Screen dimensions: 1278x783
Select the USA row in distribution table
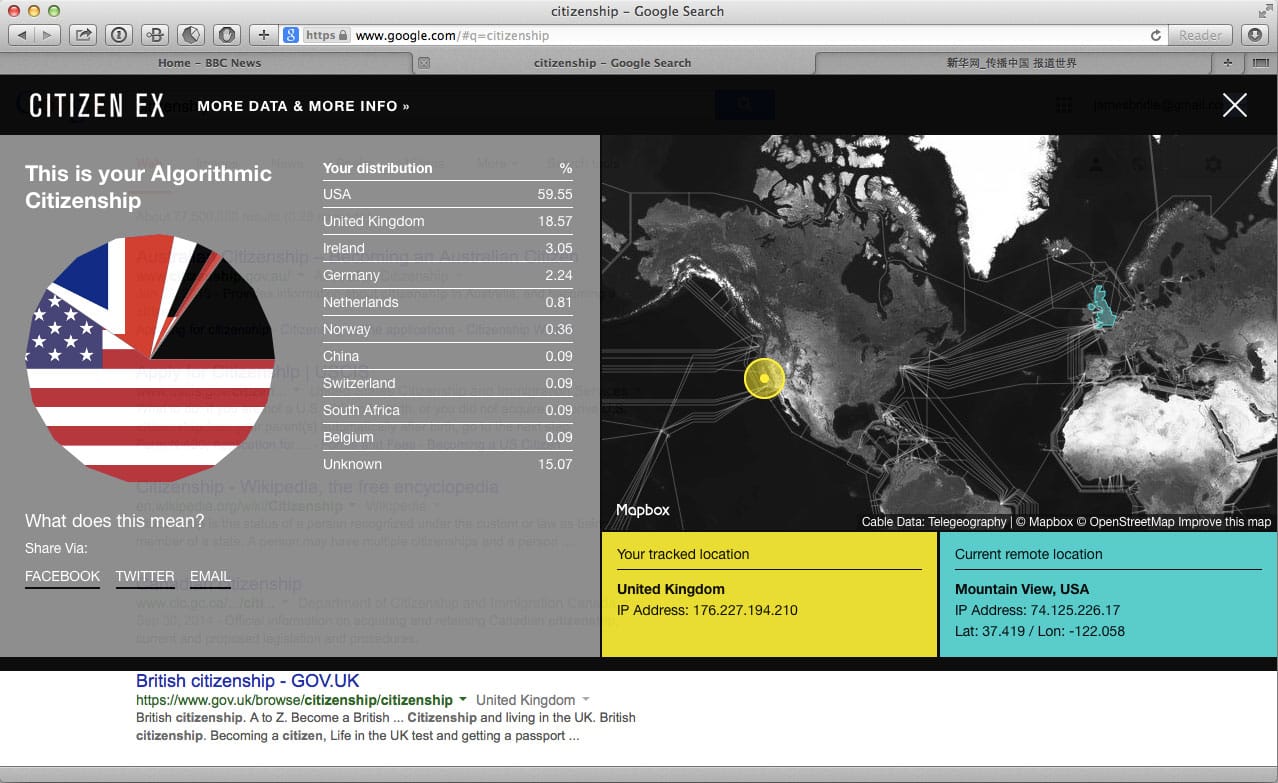pyautogui.click(x=448, y=194)
